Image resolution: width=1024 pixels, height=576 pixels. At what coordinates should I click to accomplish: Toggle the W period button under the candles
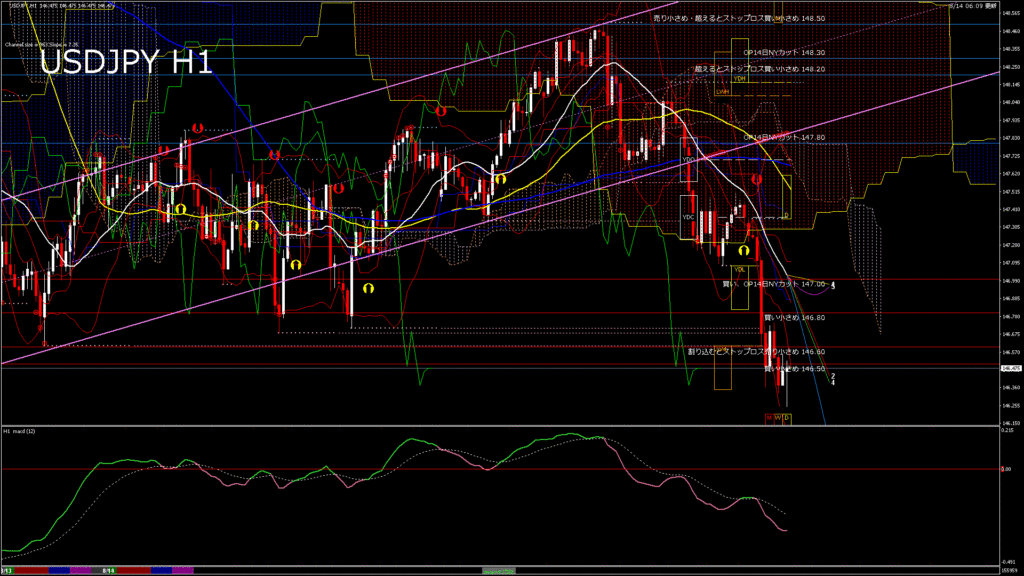pos(777,416)
